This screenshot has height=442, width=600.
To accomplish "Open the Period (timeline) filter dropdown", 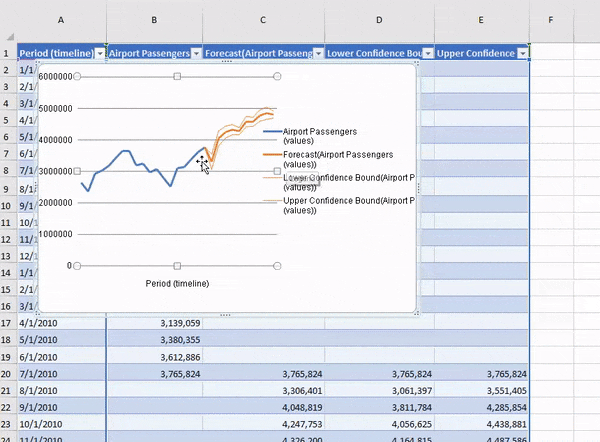I will (100, 54).
